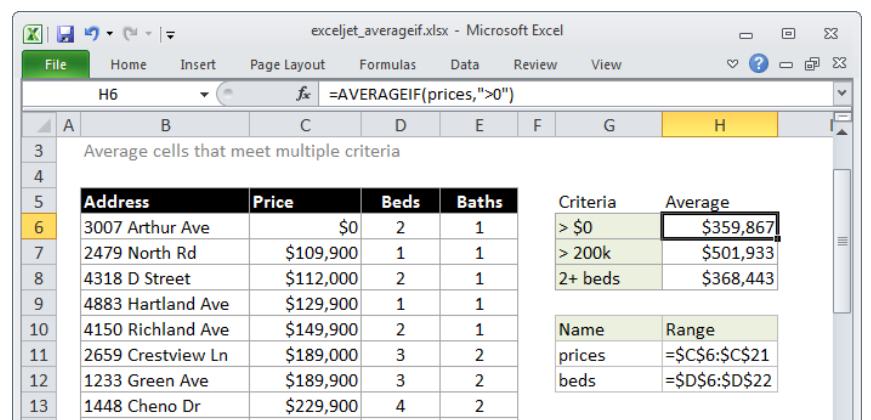
Task: Open the Page Layout ribbon tab
Action: pyautogui.click(x=287, y=64)
